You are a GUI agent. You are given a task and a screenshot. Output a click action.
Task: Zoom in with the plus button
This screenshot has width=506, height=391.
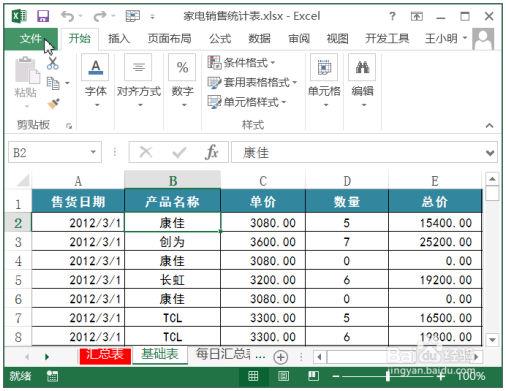click(441, 377)
